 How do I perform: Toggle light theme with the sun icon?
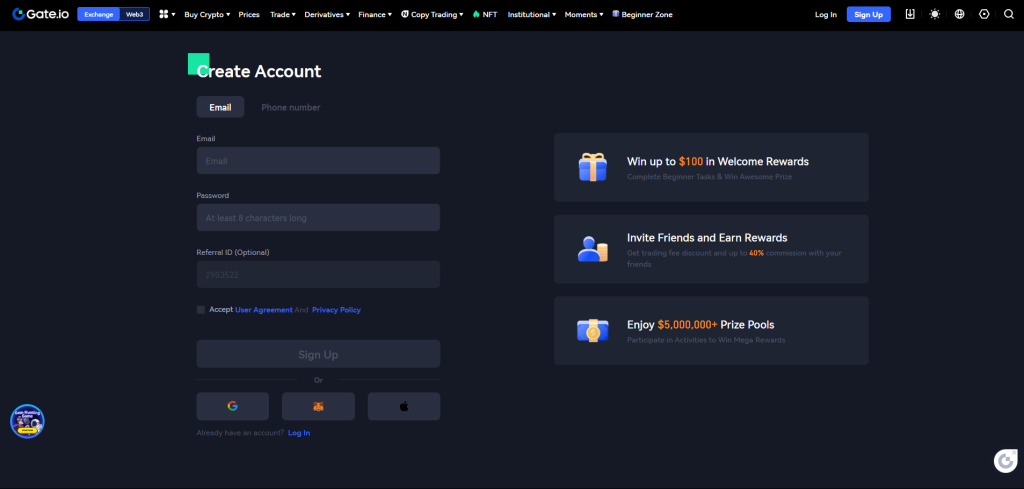click(935, 14)
